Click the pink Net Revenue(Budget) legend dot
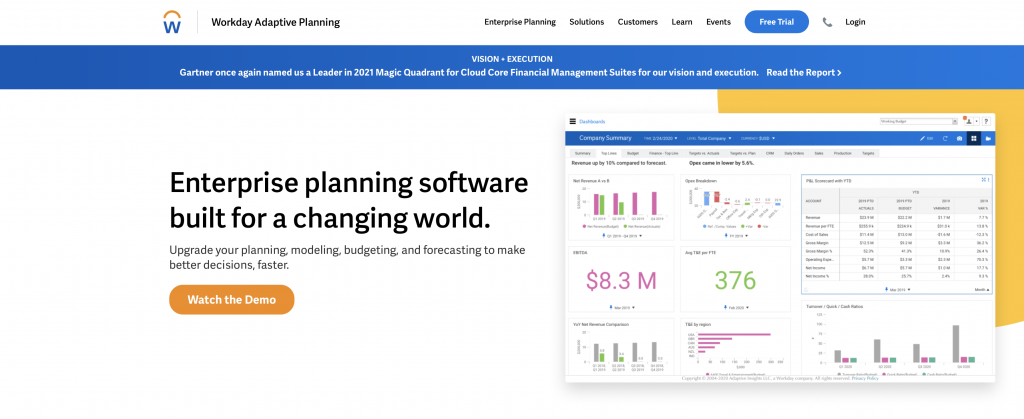The image size is (1024, 419). coord(584,226)
